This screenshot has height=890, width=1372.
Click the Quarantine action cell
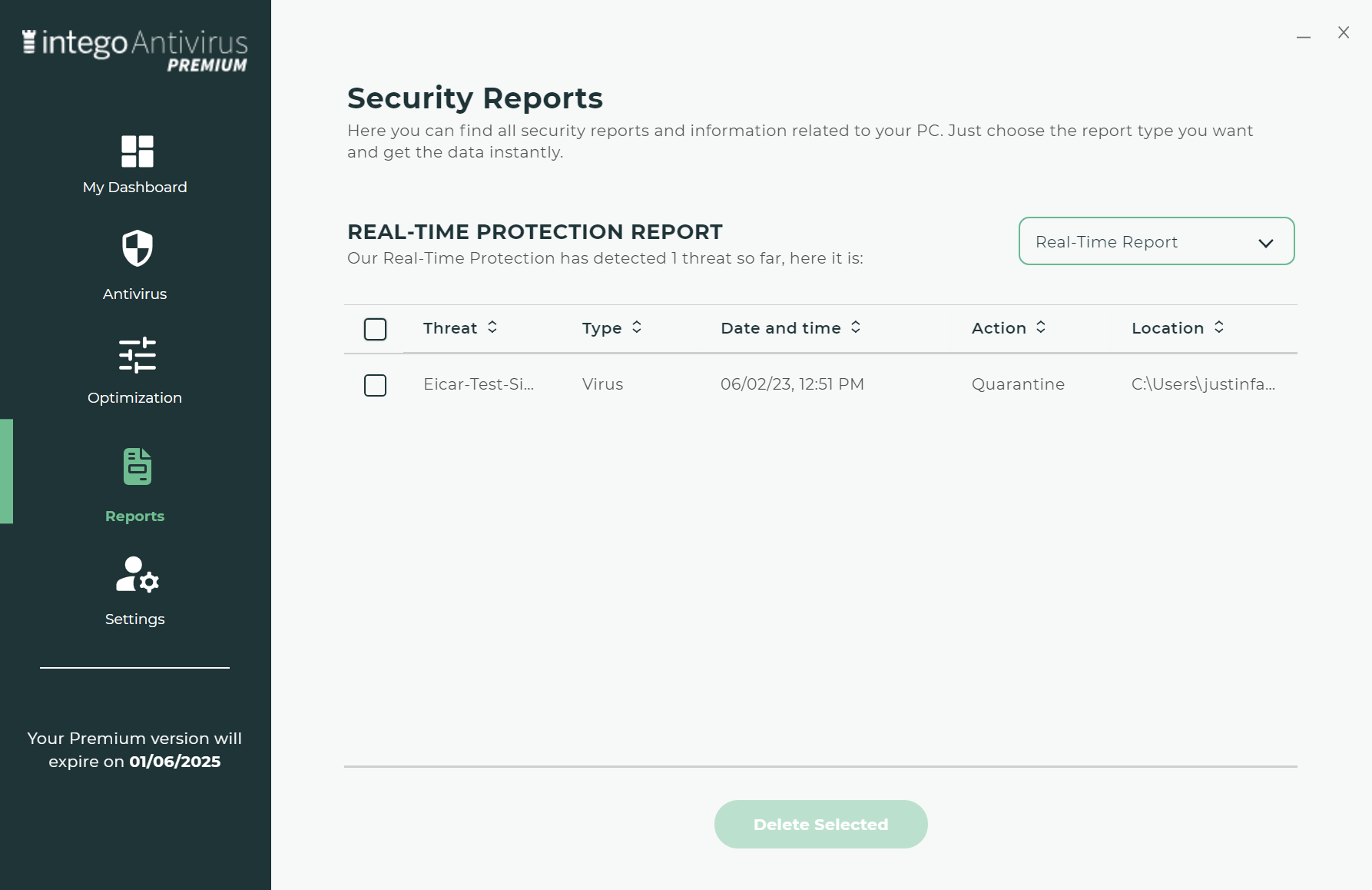click(x=1018, y=384)
